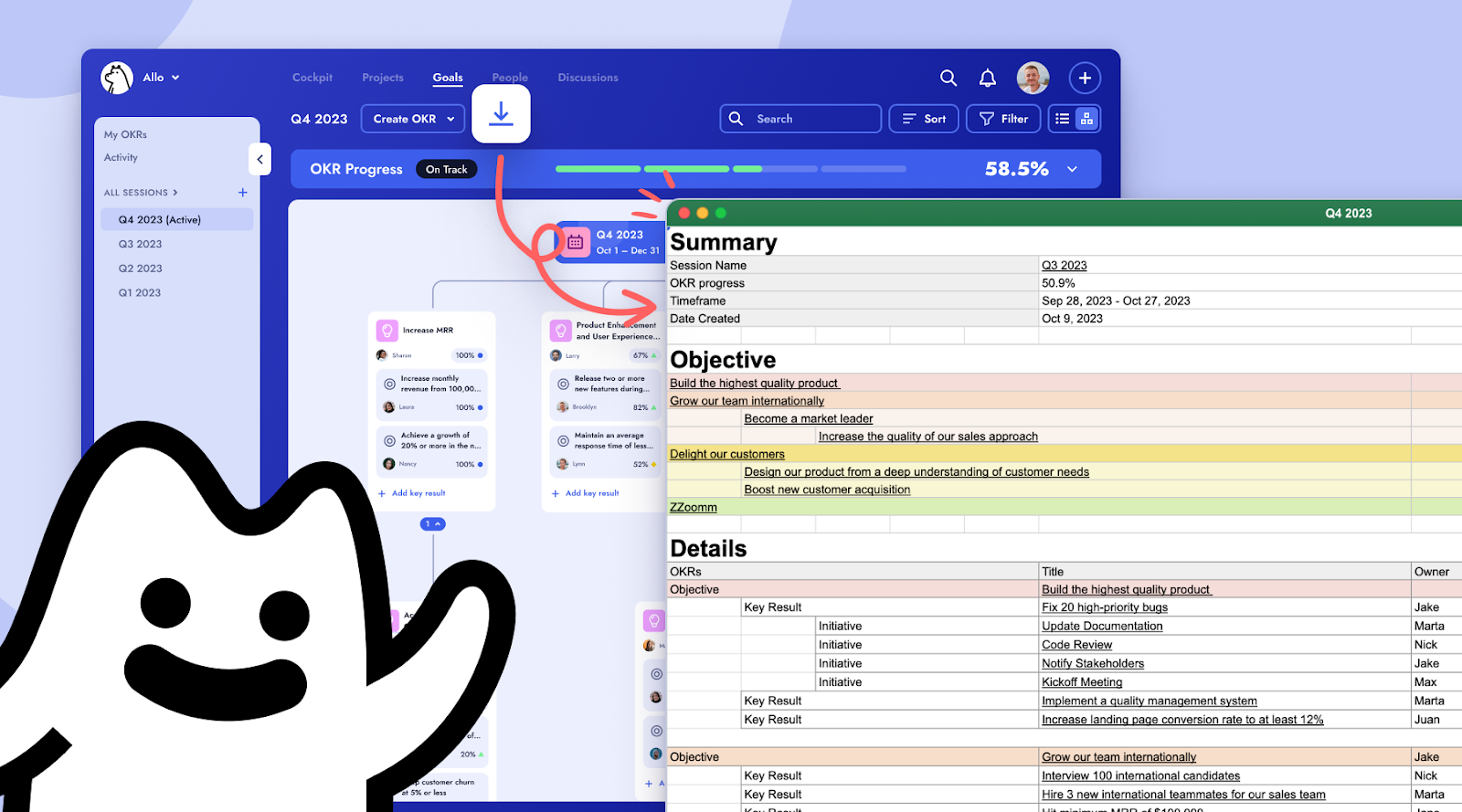Click the Filter button
This screenshot has height=812, width=1462.
(1003, 119)
